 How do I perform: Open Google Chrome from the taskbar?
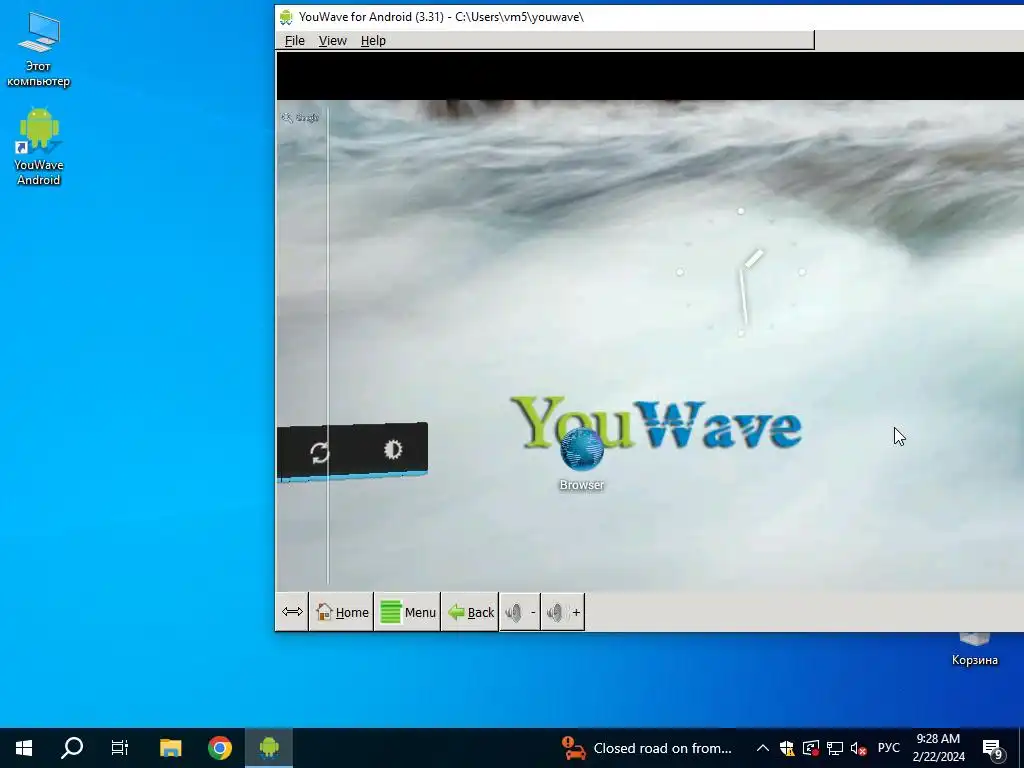pyautogui.click(x=220, y=748)
